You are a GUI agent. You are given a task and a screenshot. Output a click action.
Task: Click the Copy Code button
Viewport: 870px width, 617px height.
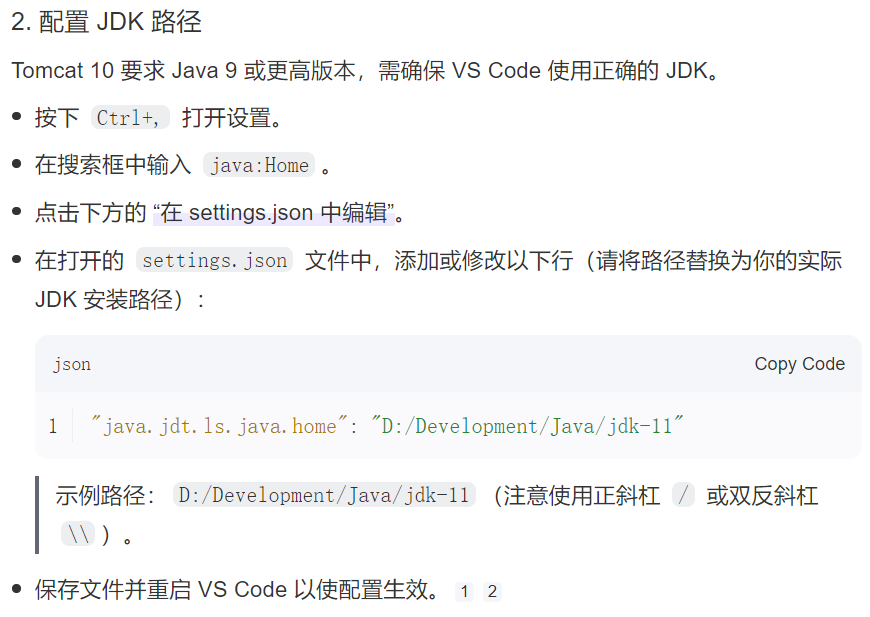[x=799, y=364]
